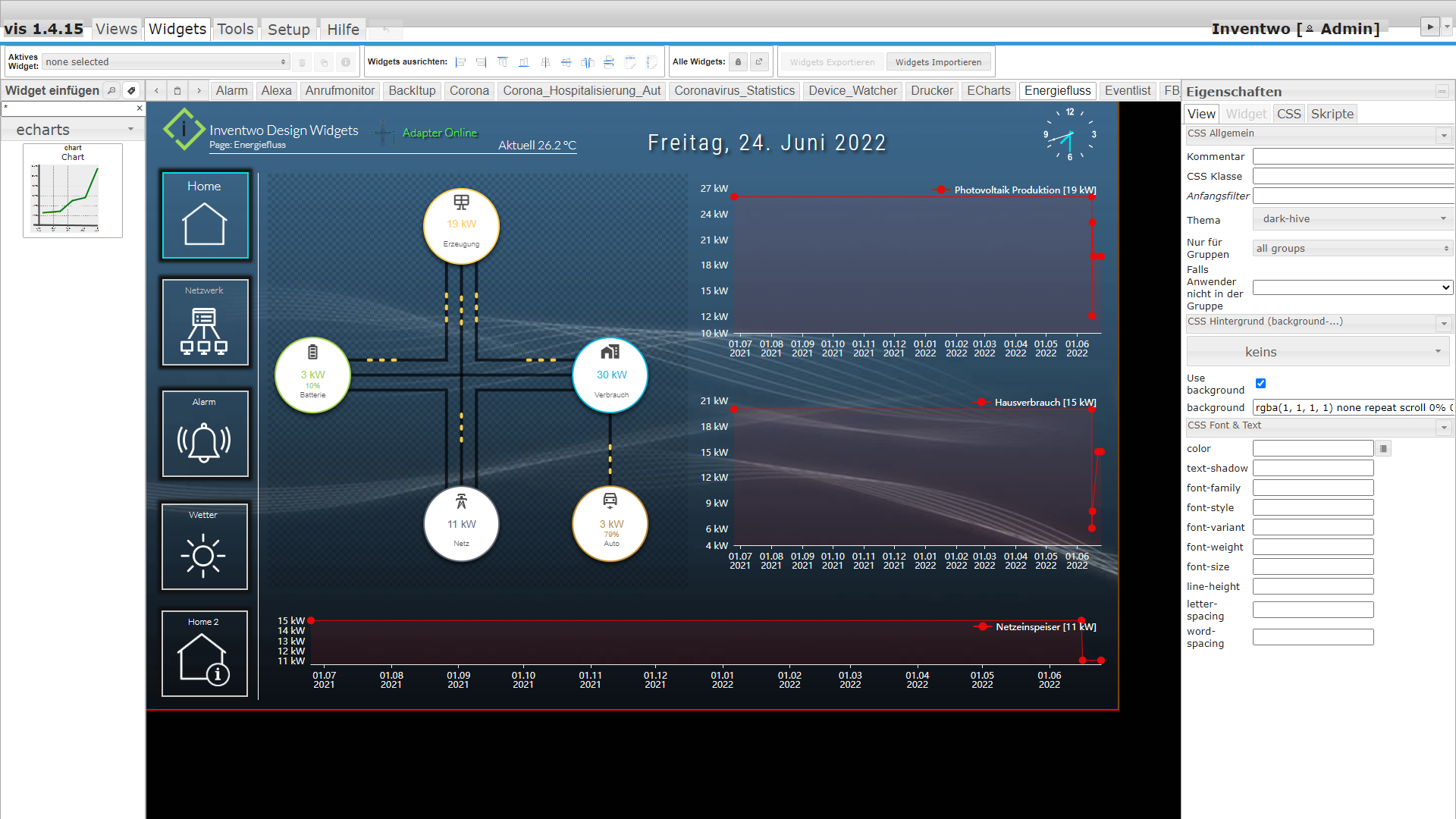Open the Falls Anwender nicht in der Gruppe dropdown
1456x819 pixels.
1353,287
